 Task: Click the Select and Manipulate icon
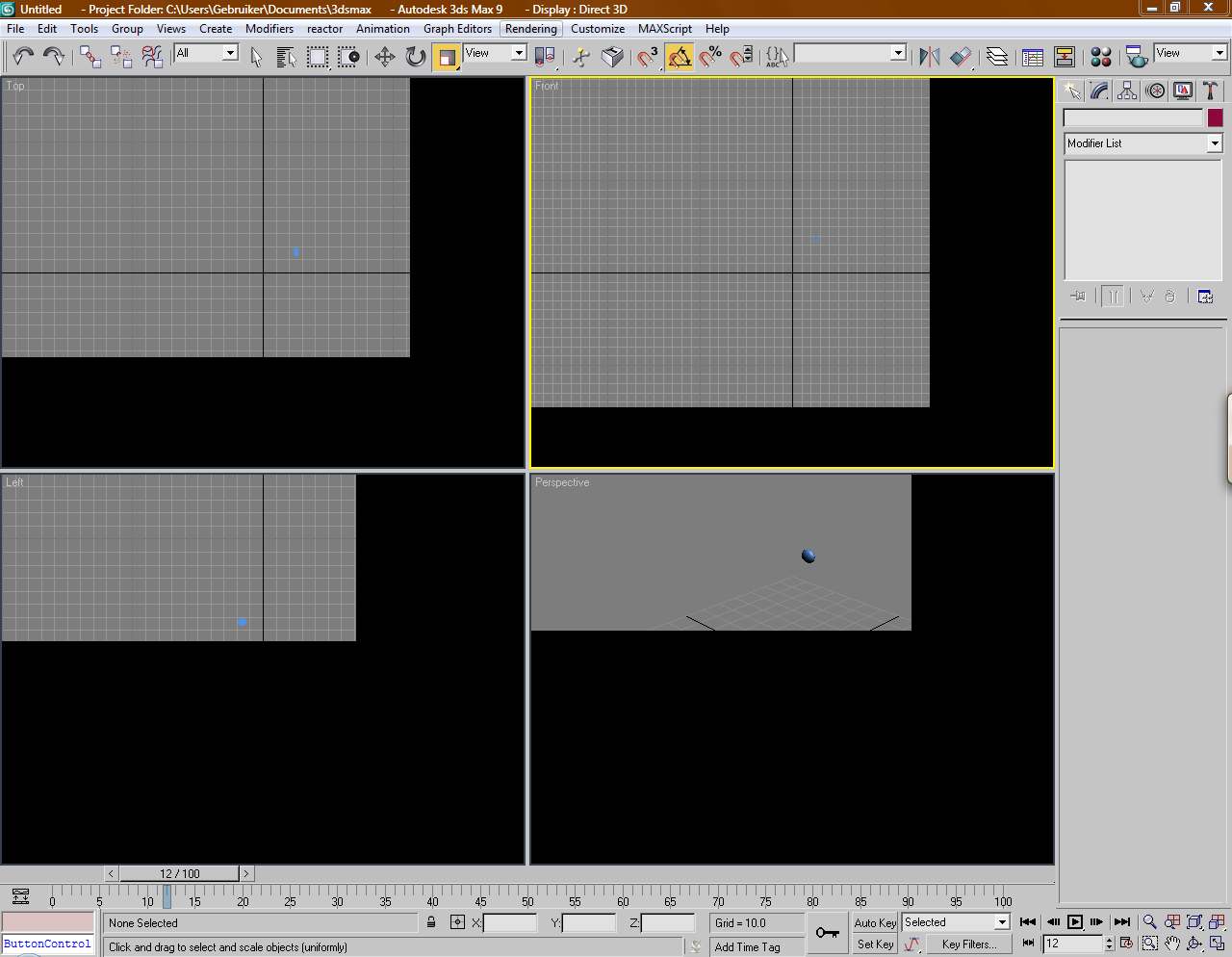click(x=580, y=57)
